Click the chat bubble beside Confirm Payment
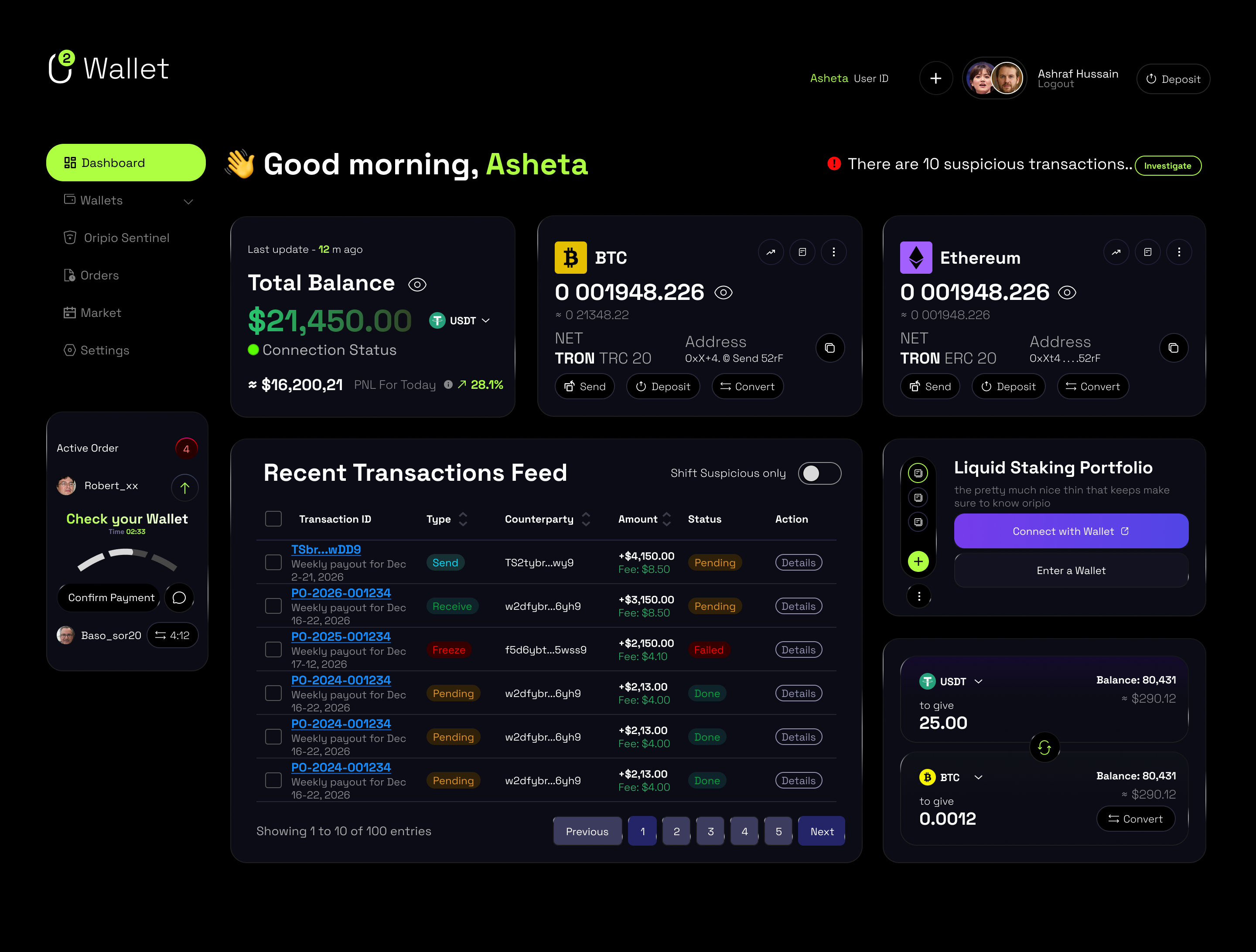 [179, 598]
